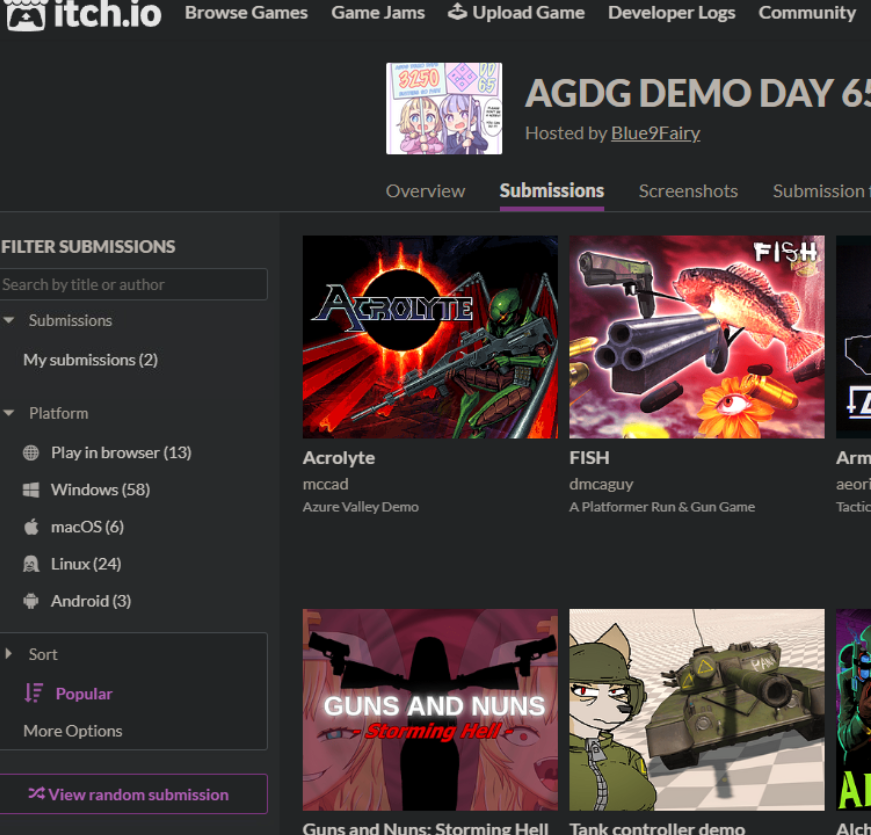This screenshot has height=835, width=871.
Task: Open the Acrolyte game title link
Action: 339,458
